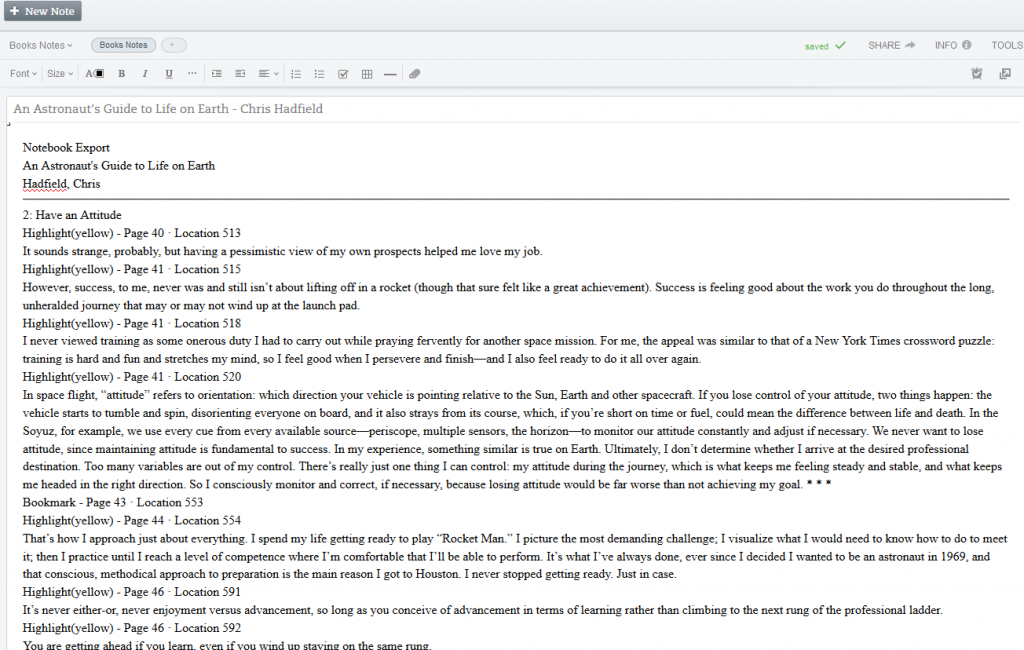Insert a horizontal rule

(x=390, y=74)
